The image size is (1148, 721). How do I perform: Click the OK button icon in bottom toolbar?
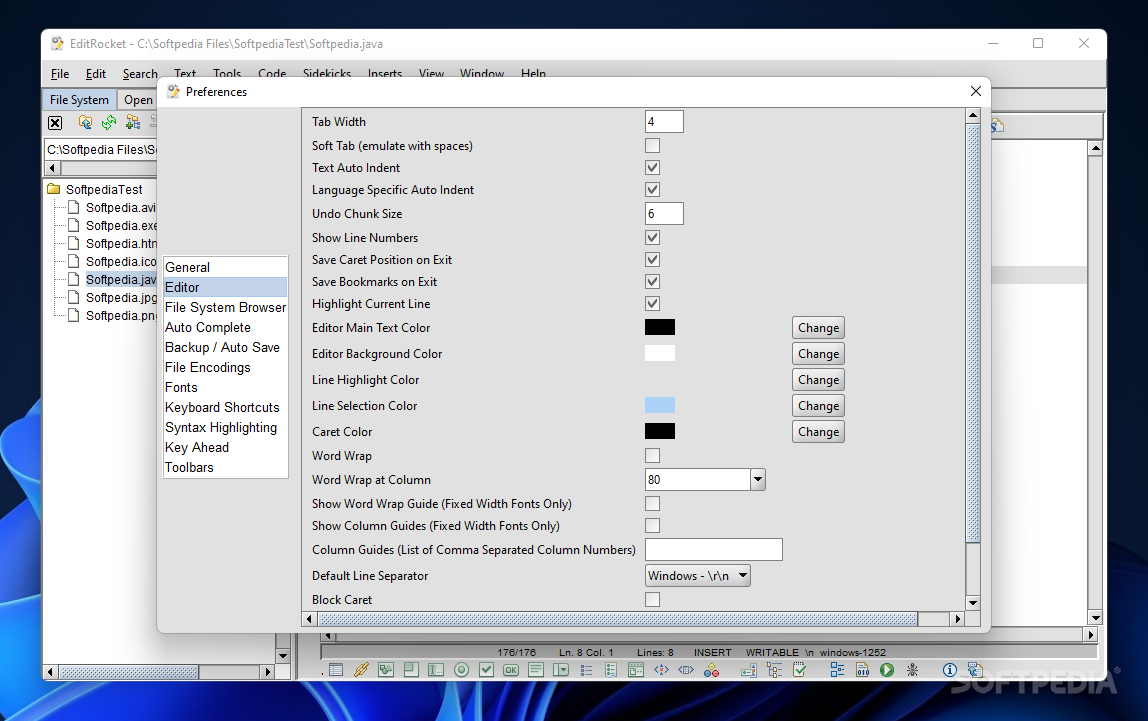pos(511,669)
